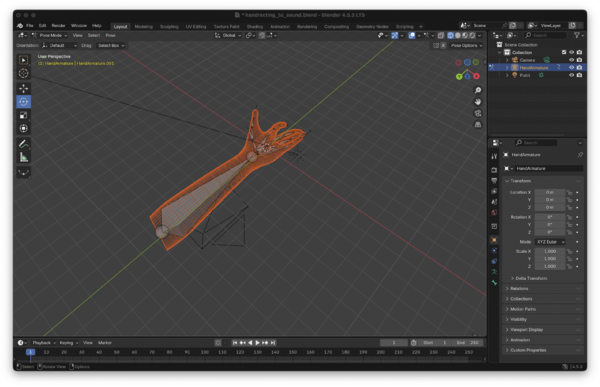
Task: Open the Global transform orientation dropdown
Action: click(x=228, y=35)
